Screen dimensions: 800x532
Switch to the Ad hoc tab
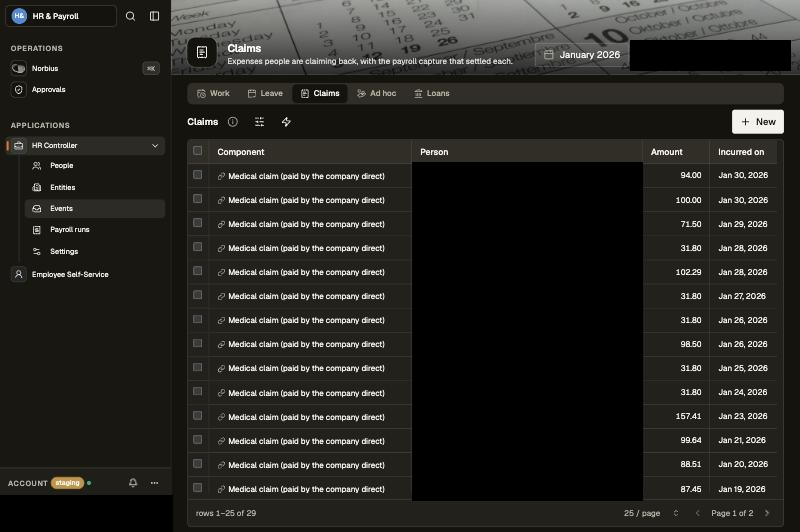pyautogui.click(x=377, y=93)
